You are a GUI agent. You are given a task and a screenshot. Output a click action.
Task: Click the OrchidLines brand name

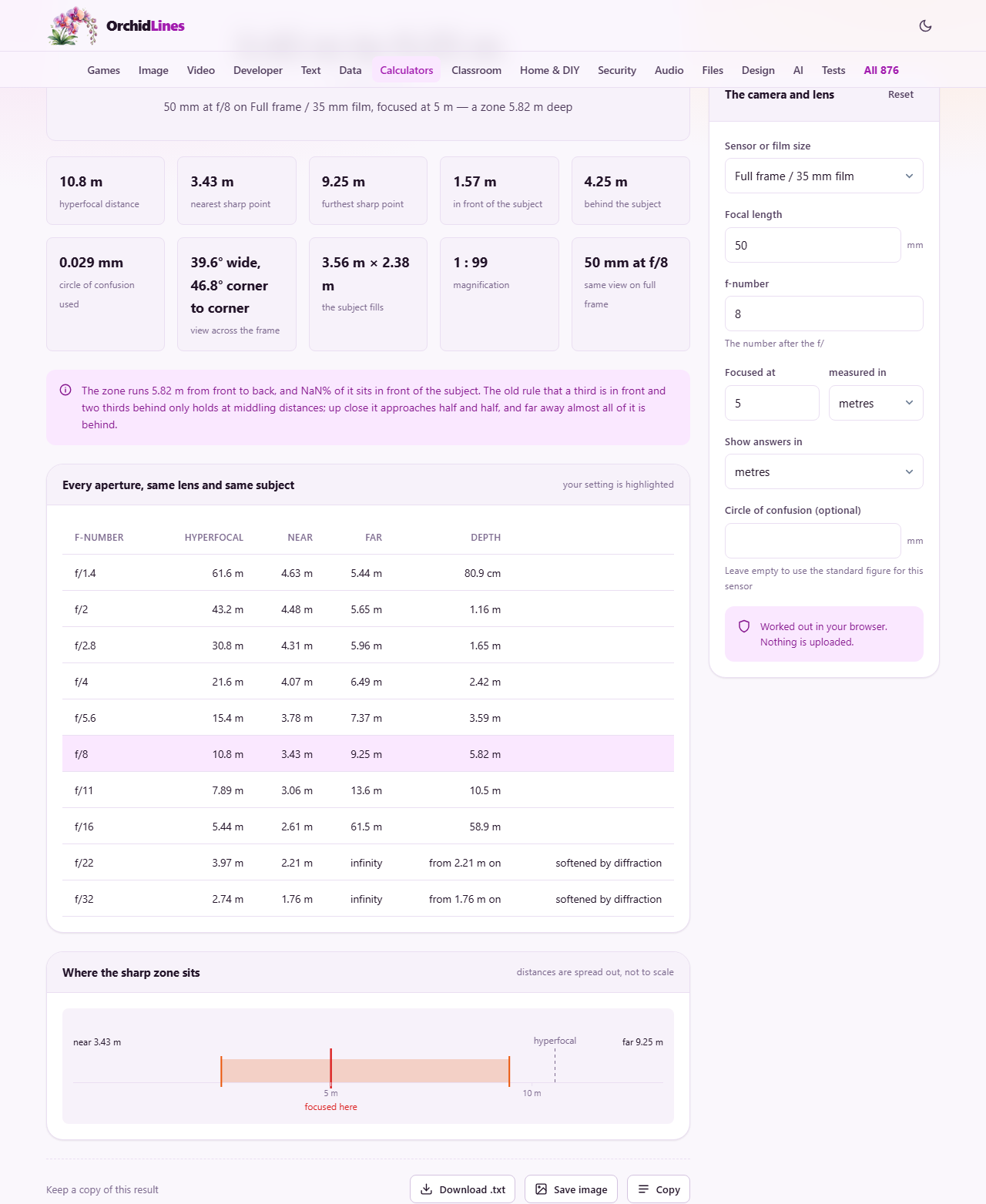pos(146,25)
